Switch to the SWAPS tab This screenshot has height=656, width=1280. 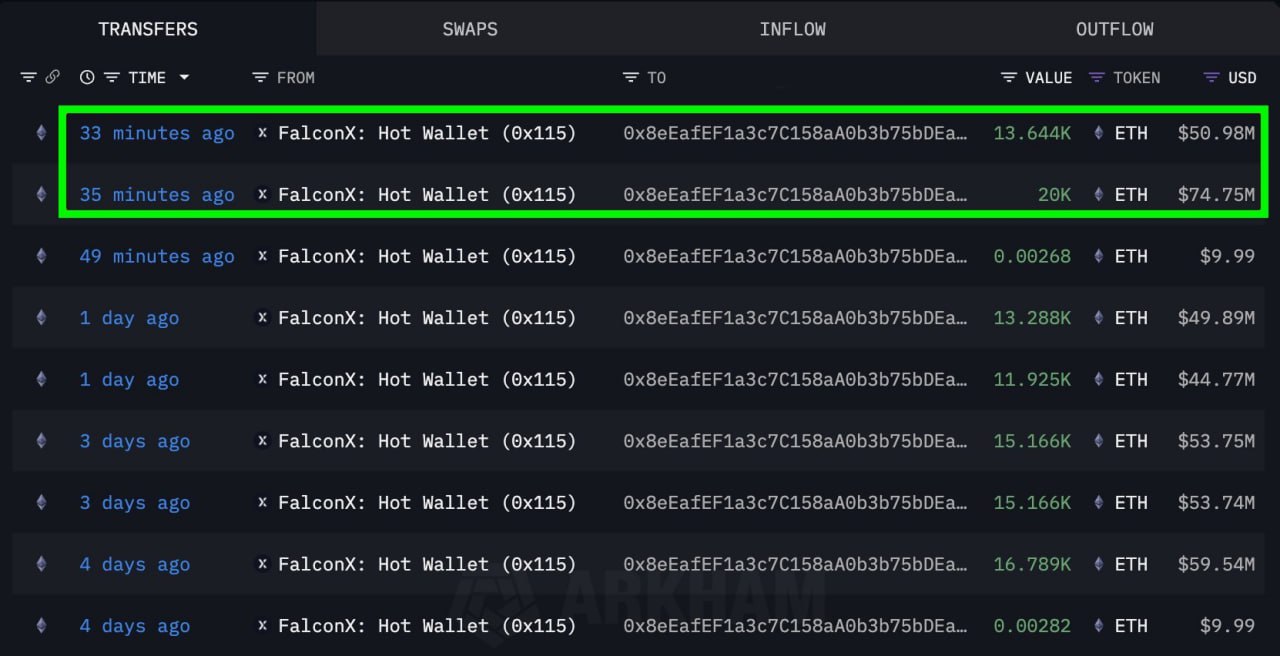coord(470,29)
